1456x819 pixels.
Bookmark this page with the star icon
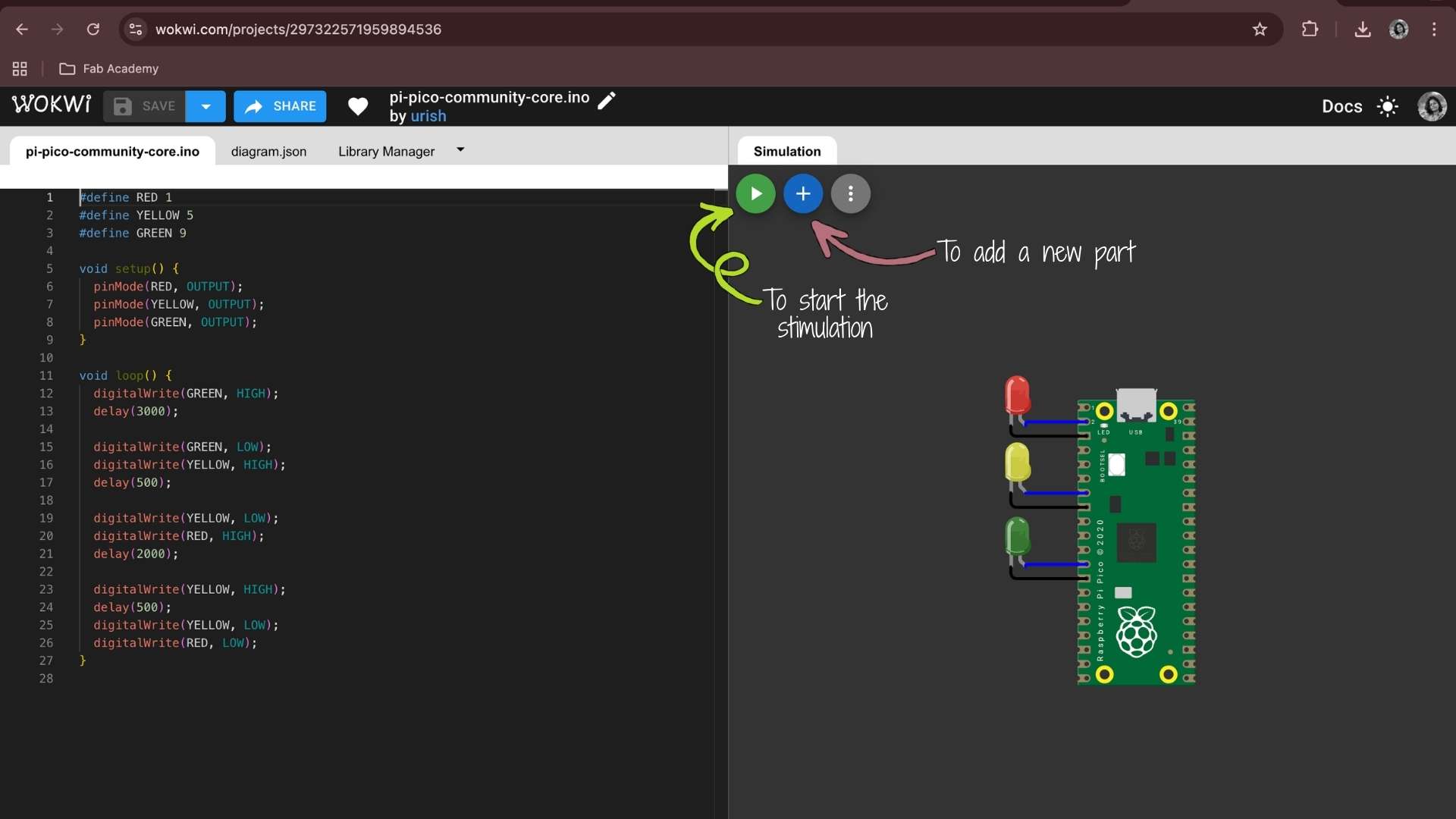click(x=1260, y=30)
